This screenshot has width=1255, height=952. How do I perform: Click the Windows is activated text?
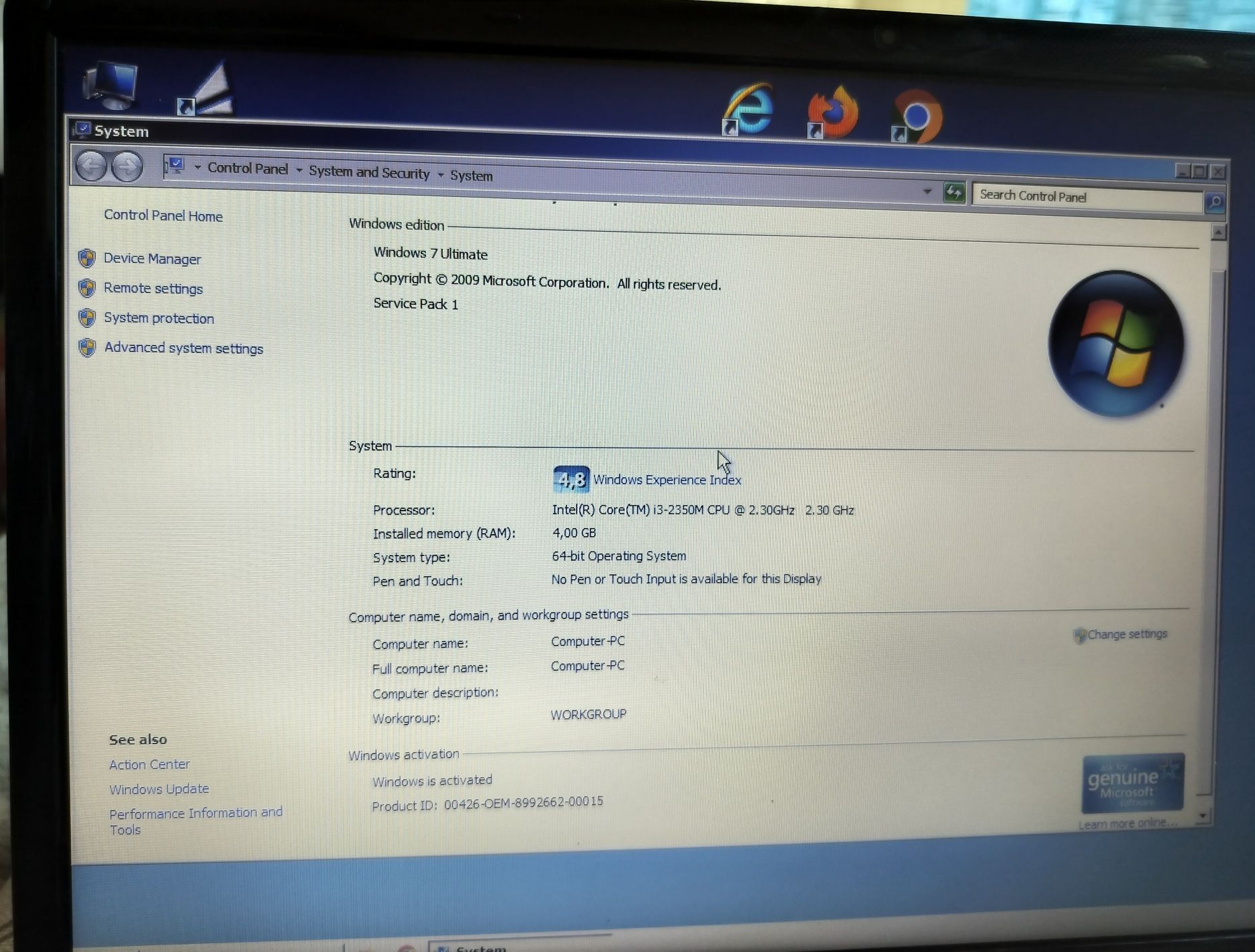coord(432,781)
